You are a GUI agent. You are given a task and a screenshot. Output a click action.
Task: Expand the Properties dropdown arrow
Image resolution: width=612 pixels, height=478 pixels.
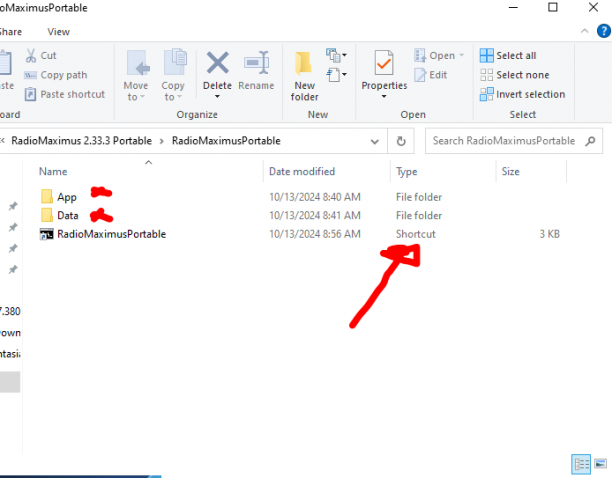click(x=384, y=96)
